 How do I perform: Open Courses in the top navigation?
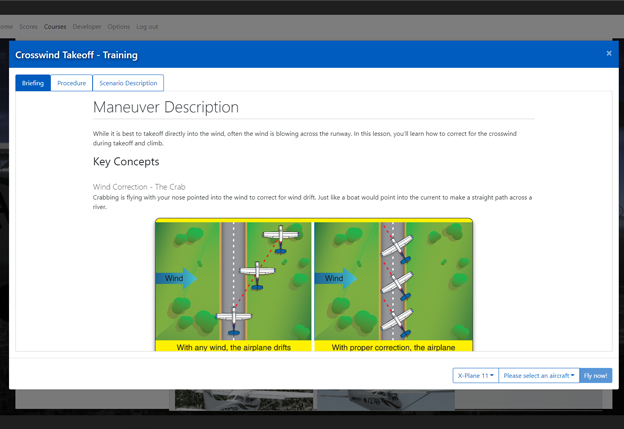[55, 27]
